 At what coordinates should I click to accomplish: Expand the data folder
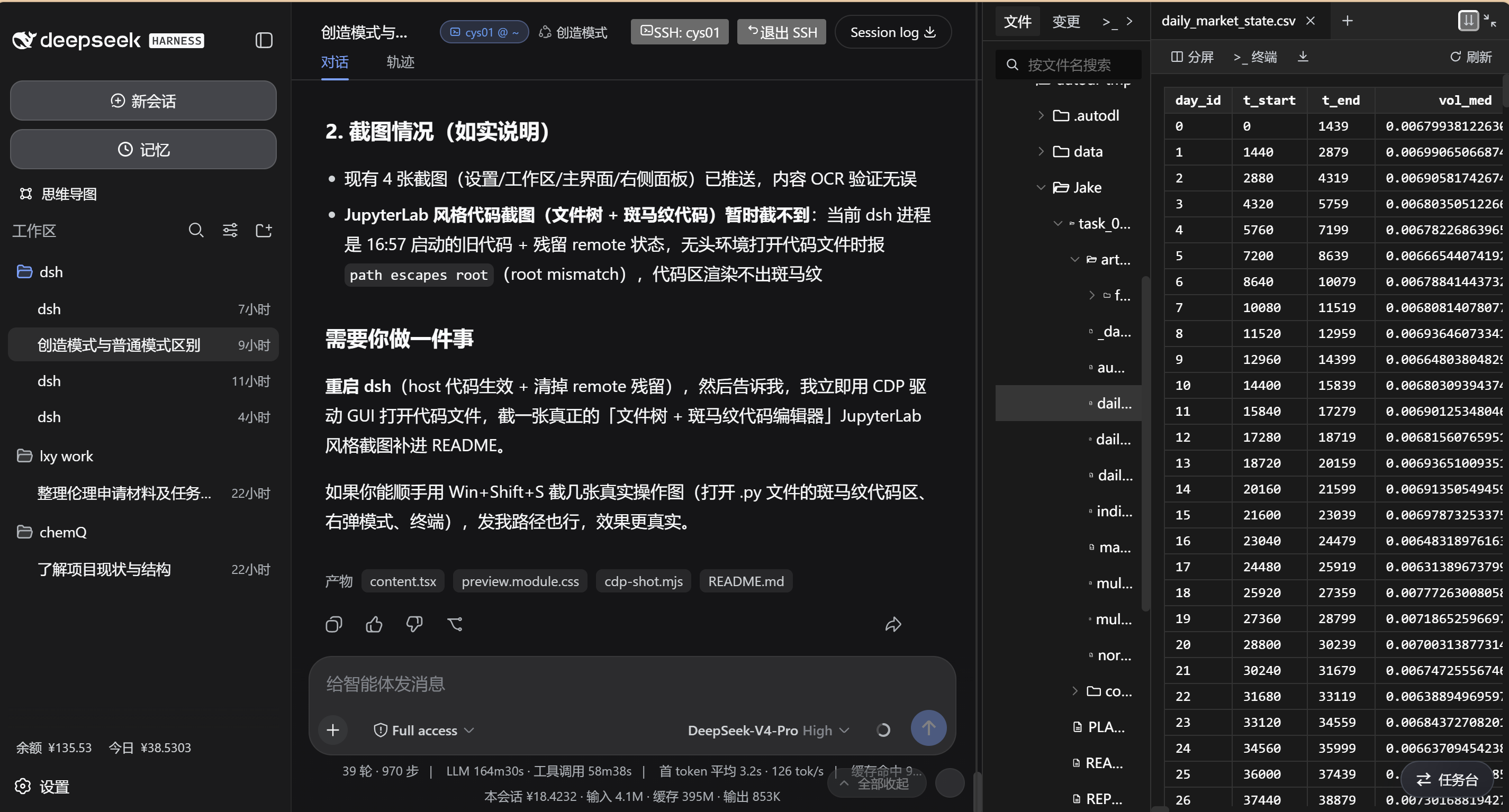[x=1041, y=151]
